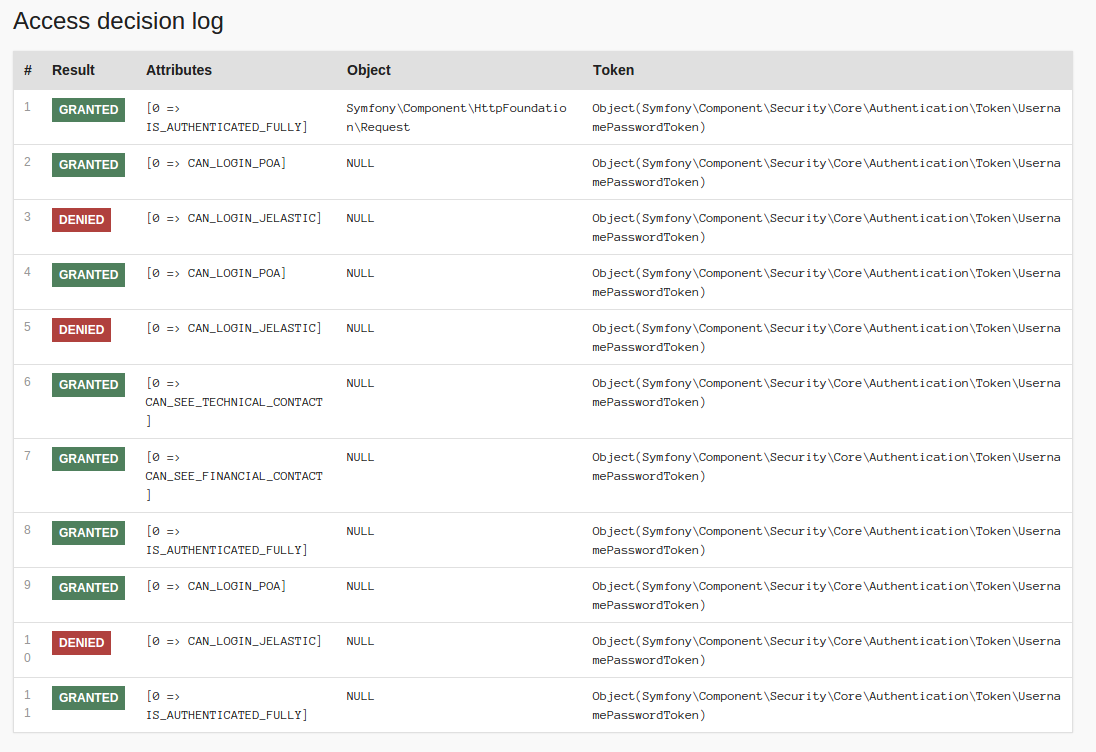The height and width of the screenshot is (752, 1096).
Task: Select the 'Access decision log' heading
Action: coord(118,21)
